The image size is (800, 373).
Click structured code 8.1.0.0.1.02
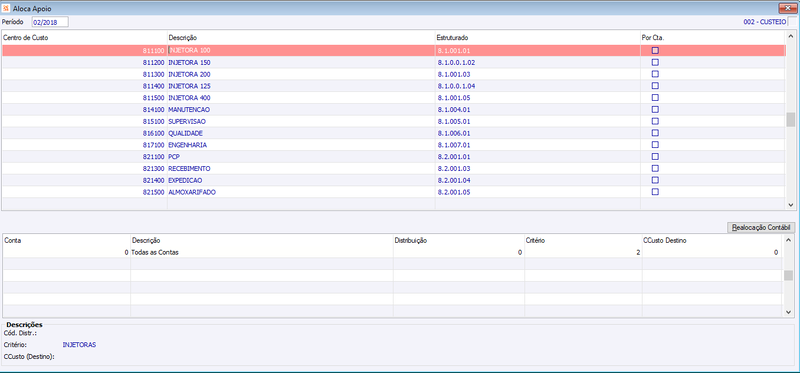[457, 62]
